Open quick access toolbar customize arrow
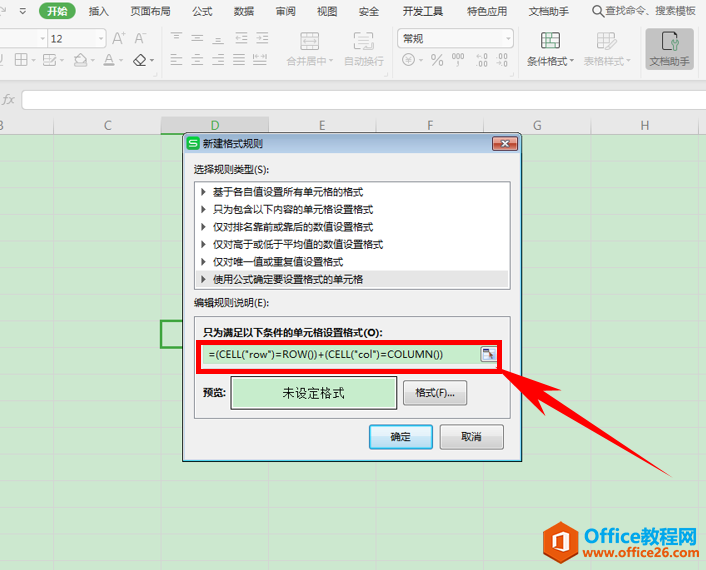The height and width of the screenshot is (570, 706). (23, 11)
